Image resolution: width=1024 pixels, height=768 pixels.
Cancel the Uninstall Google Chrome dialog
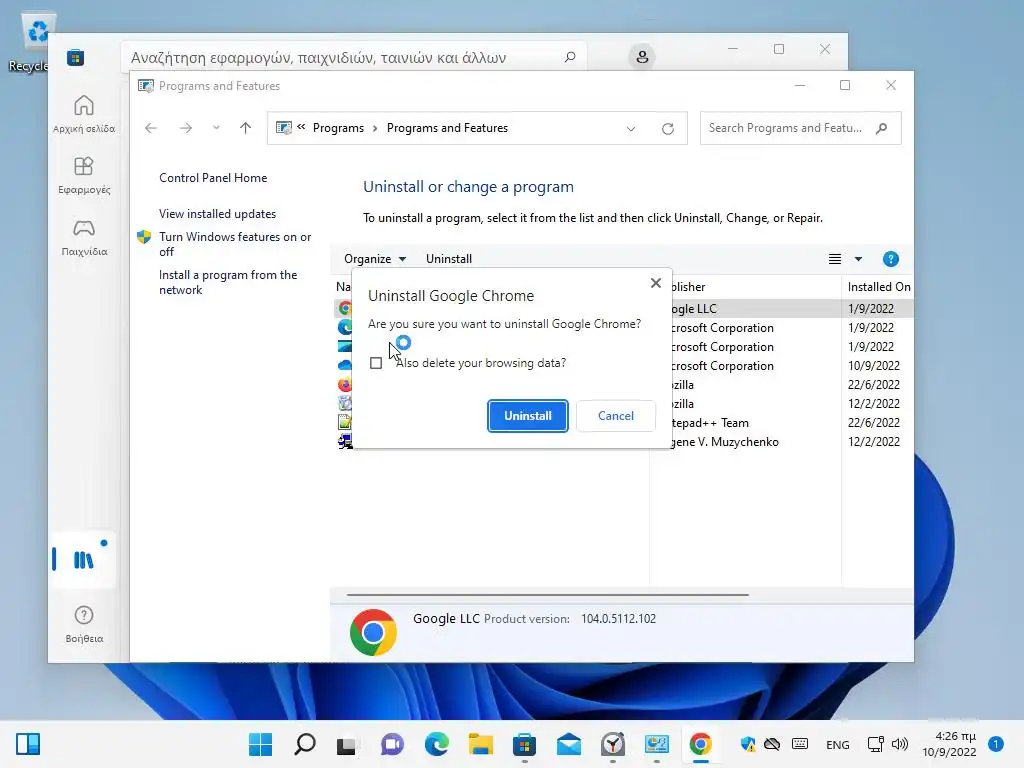(x=615, y=416)
